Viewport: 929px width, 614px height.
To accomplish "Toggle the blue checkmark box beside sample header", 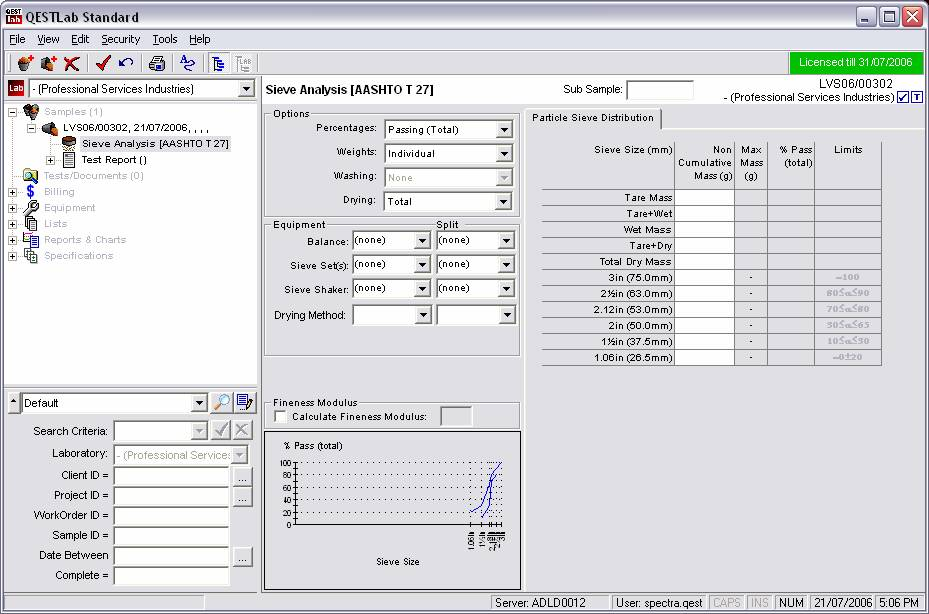I will tap(903, 97).
